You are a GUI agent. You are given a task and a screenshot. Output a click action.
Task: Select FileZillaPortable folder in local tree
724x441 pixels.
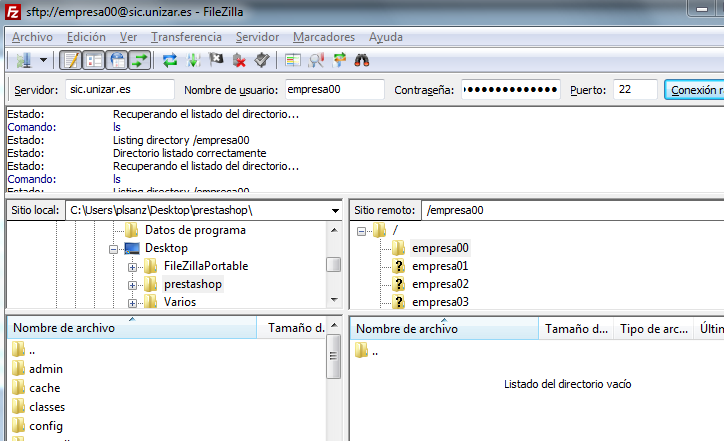206,266
